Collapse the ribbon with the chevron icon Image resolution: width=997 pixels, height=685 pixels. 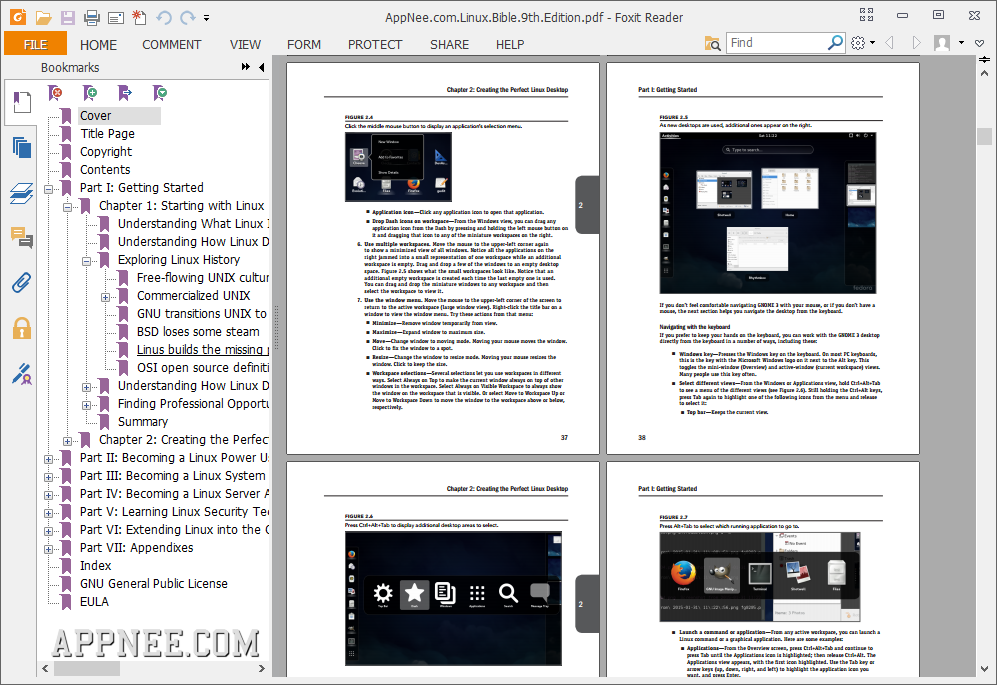click(x=980, y=43)
